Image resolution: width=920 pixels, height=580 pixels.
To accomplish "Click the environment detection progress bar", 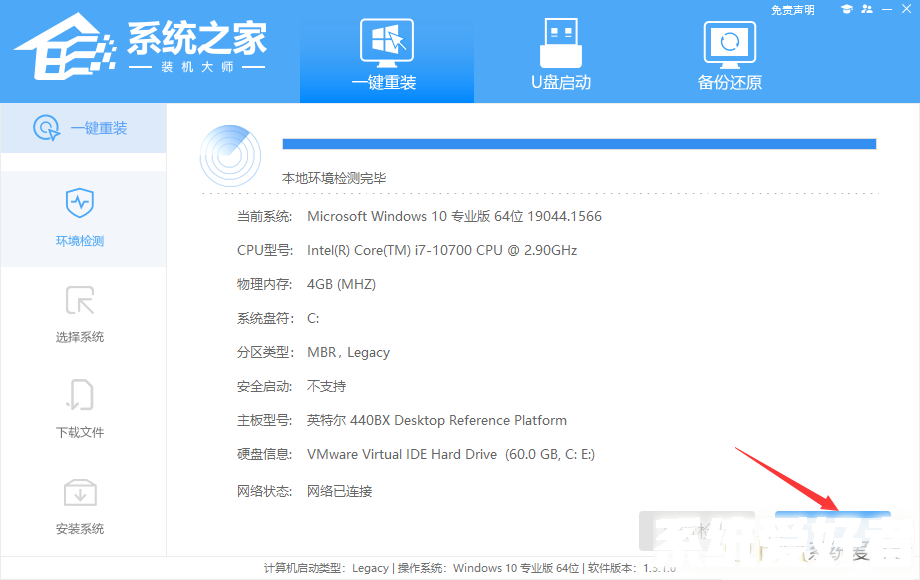I will (x=579, y=144).
